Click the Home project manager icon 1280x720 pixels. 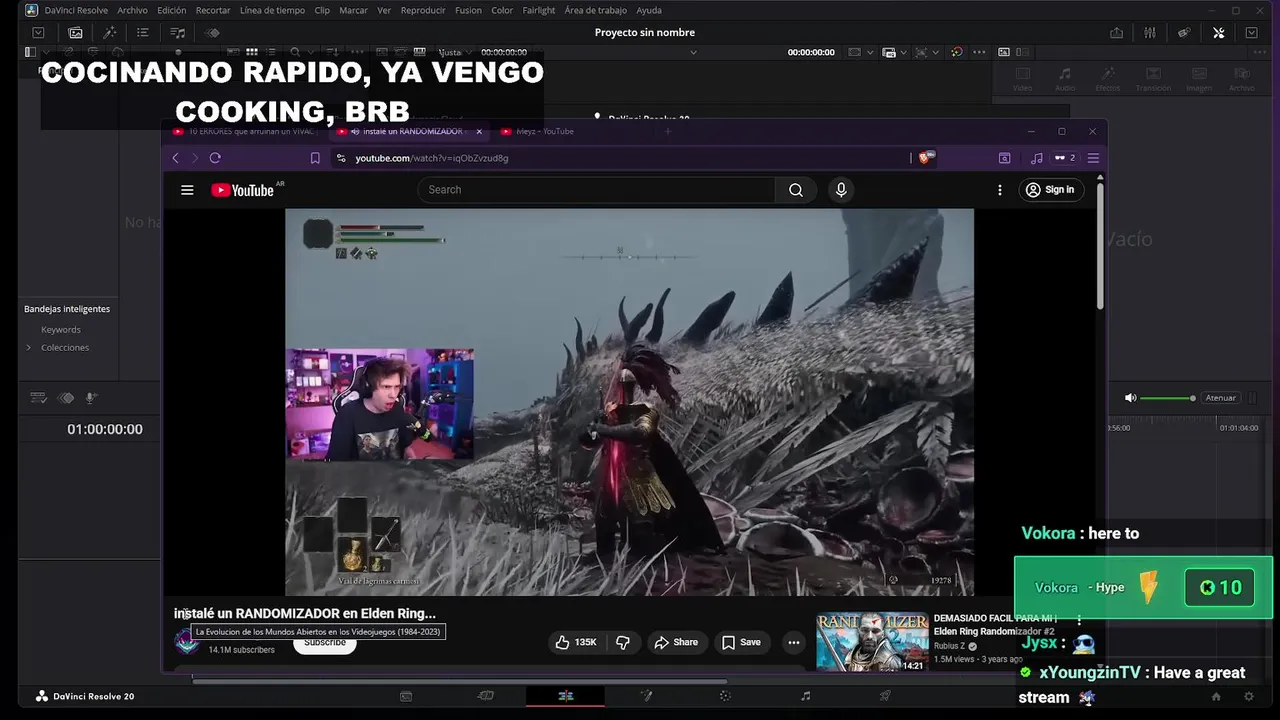pyautogui.click(x=1216, y=696)
